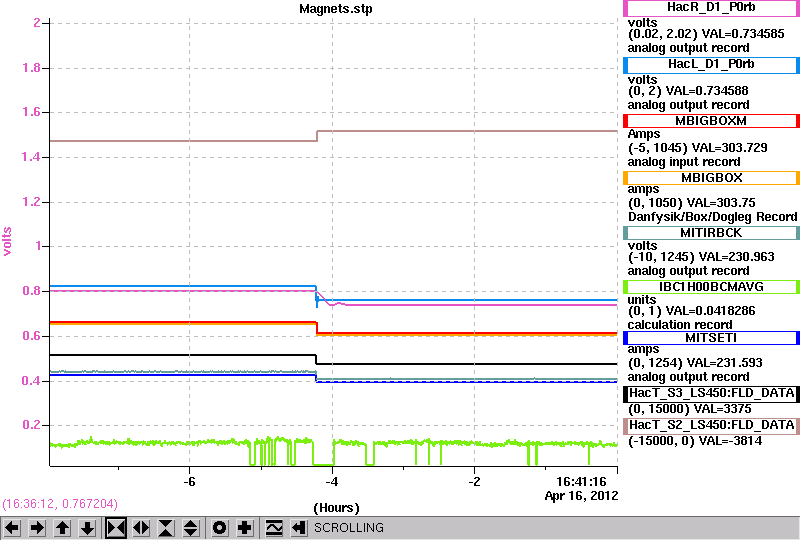Screen dimensions: 800x540
Task: Click the y-axis tick label 1.4
Action: tap(32, 157)
